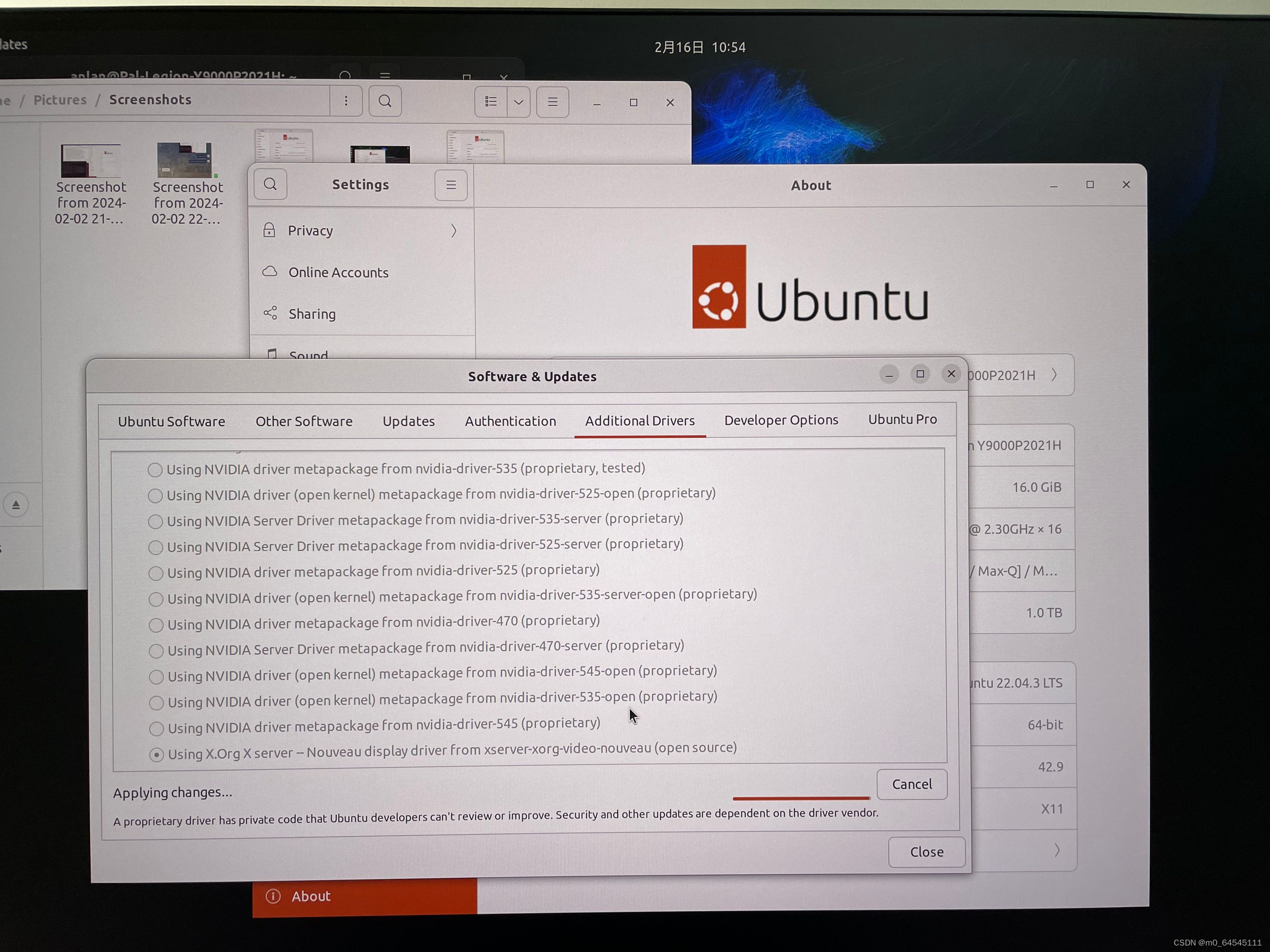Click windowing system value X11

(x=1052, y=809)
